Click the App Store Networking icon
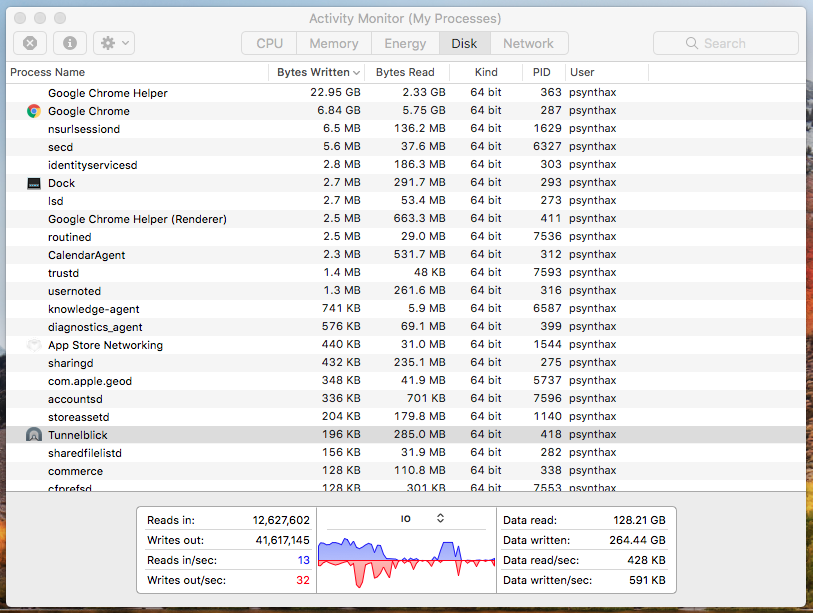This screenshot has height=613, width=813. coord(34,345)
